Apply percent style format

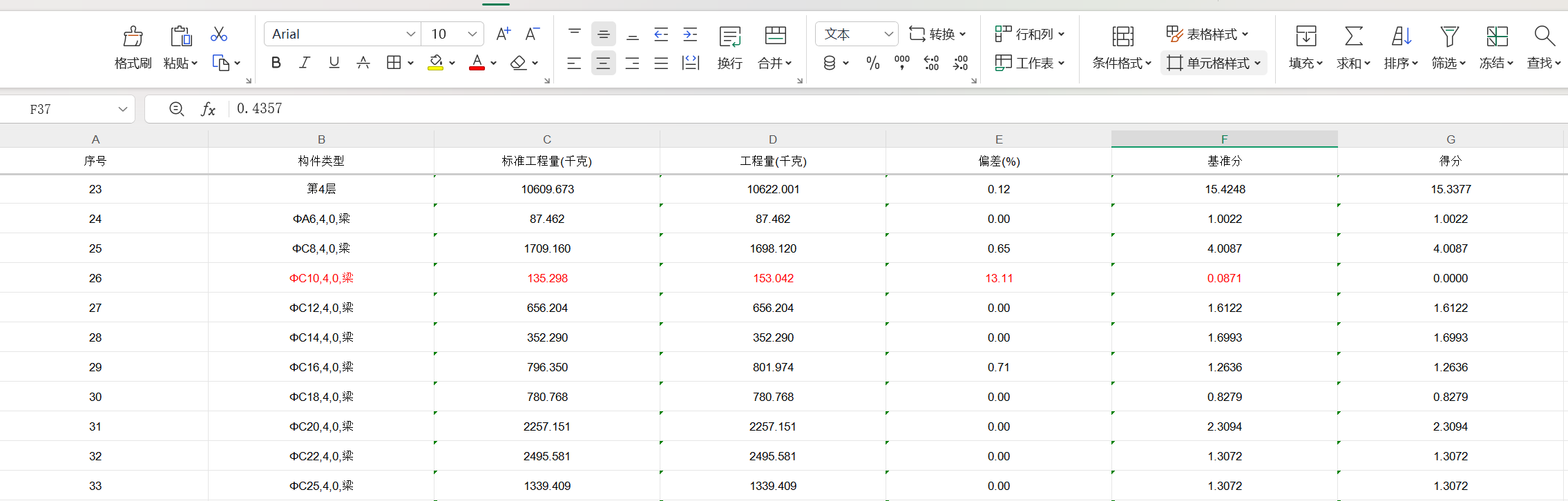(873, 63)
